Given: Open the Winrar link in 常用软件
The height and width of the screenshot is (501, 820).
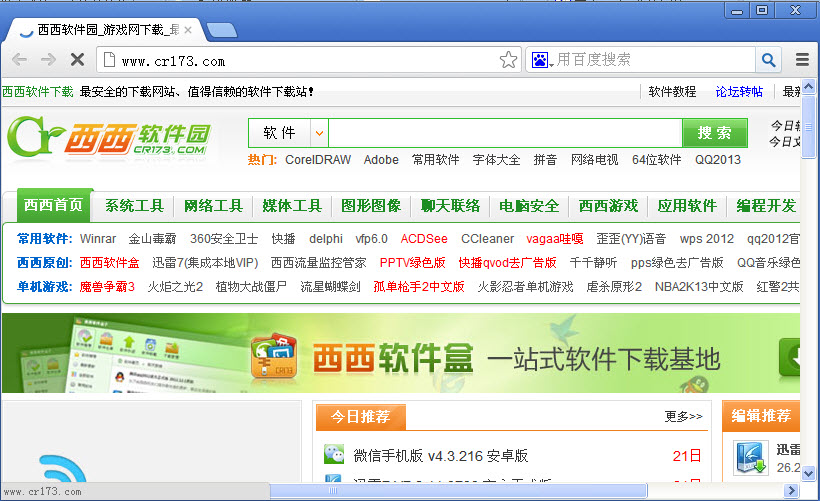Looking at the screenshot, I should (98, 238).
